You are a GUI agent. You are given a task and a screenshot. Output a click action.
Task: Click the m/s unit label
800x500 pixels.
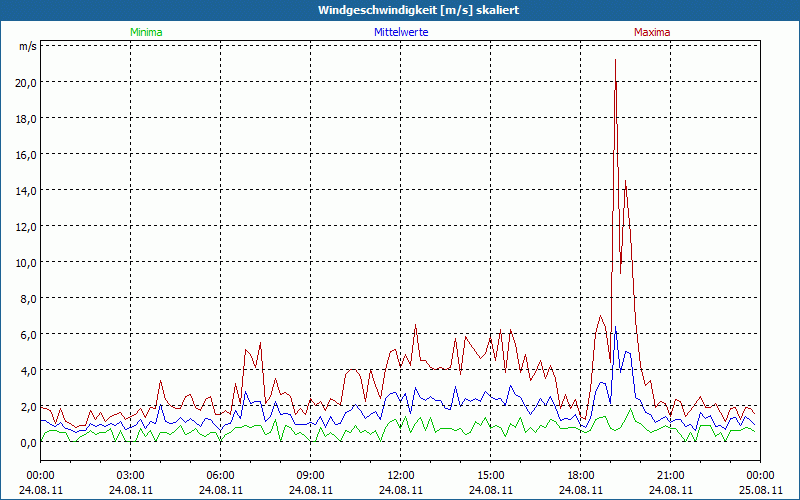(28, 46)
